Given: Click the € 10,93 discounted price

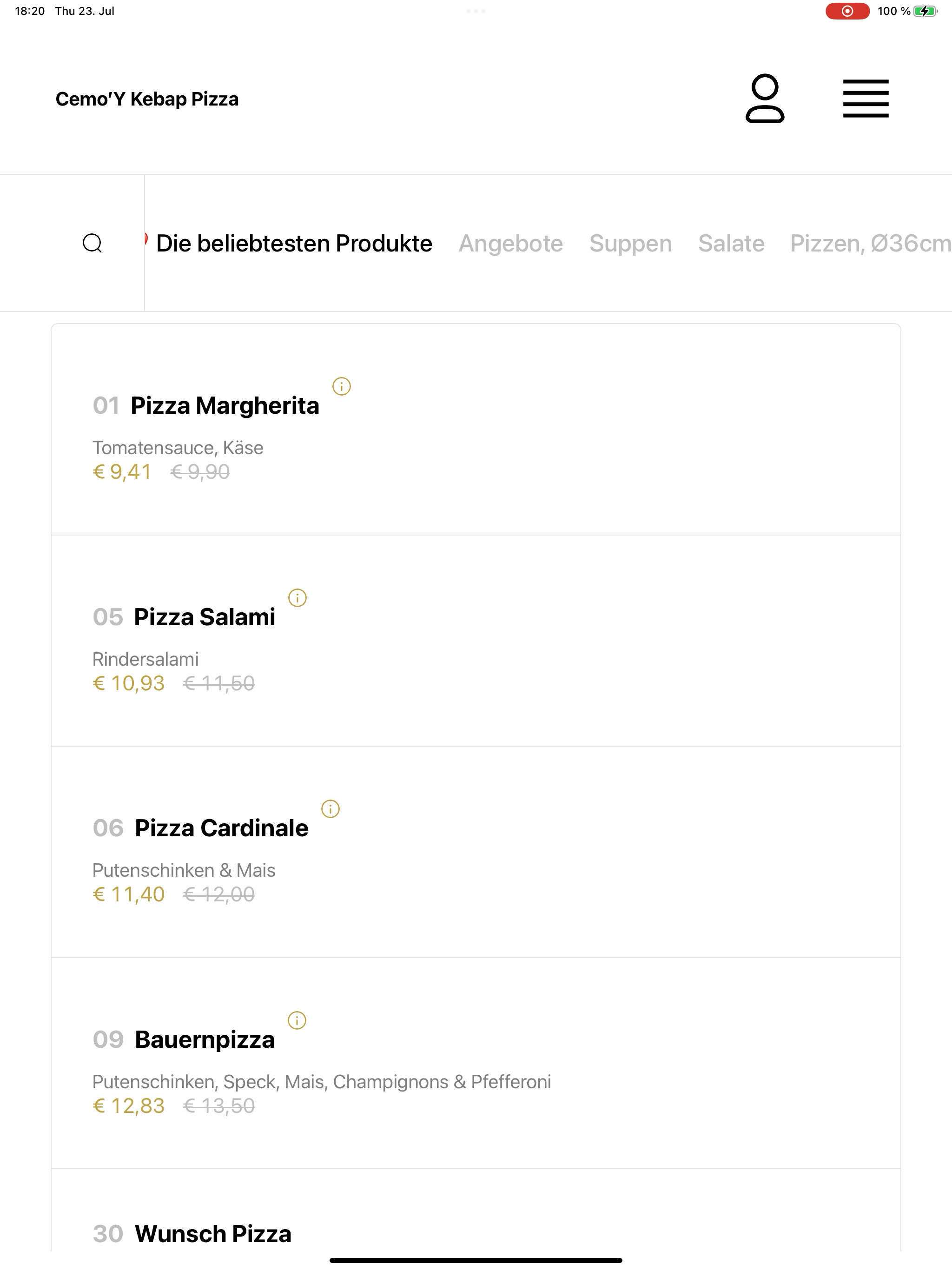Looking at the screenshot, I should pos(129,683).
